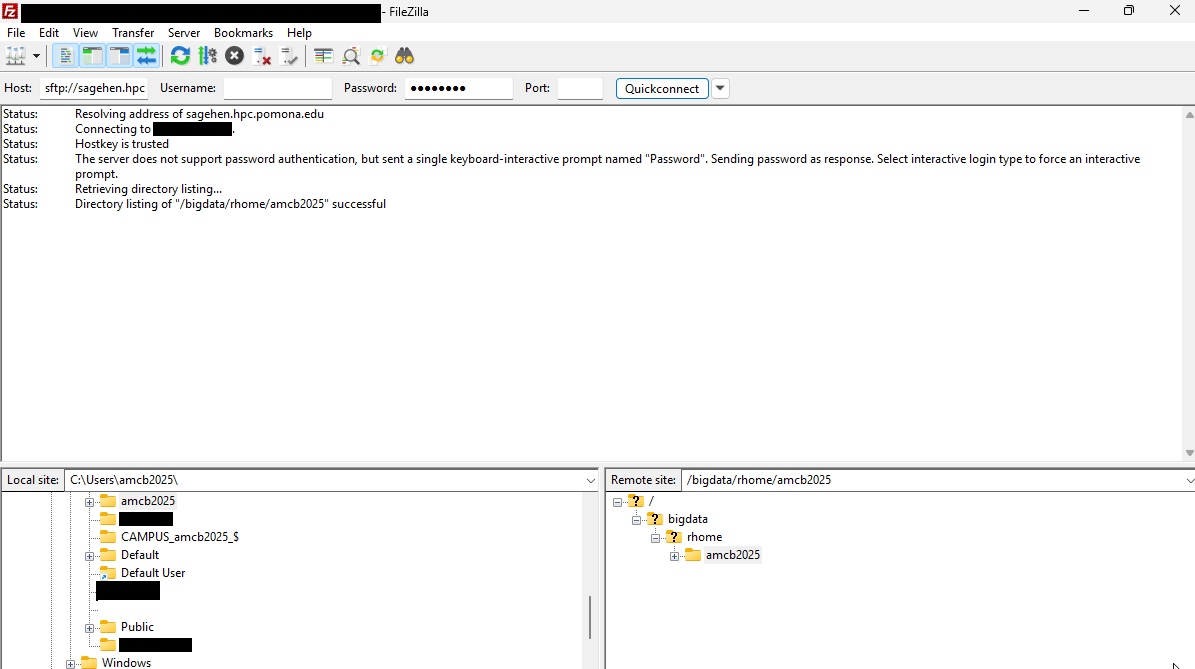Click message log scroll up arrow
Image resolution: width=1195 pixels, height=669 pixels.
(1189, 114)
